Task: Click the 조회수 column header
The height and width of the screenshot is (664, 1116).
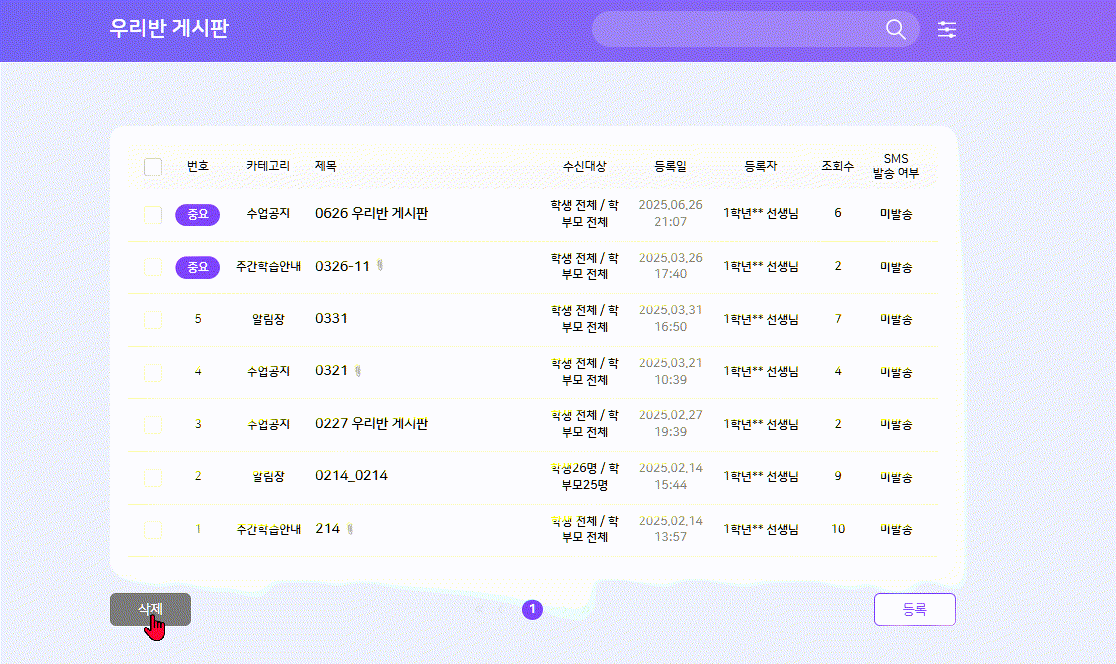Action: 837,166
